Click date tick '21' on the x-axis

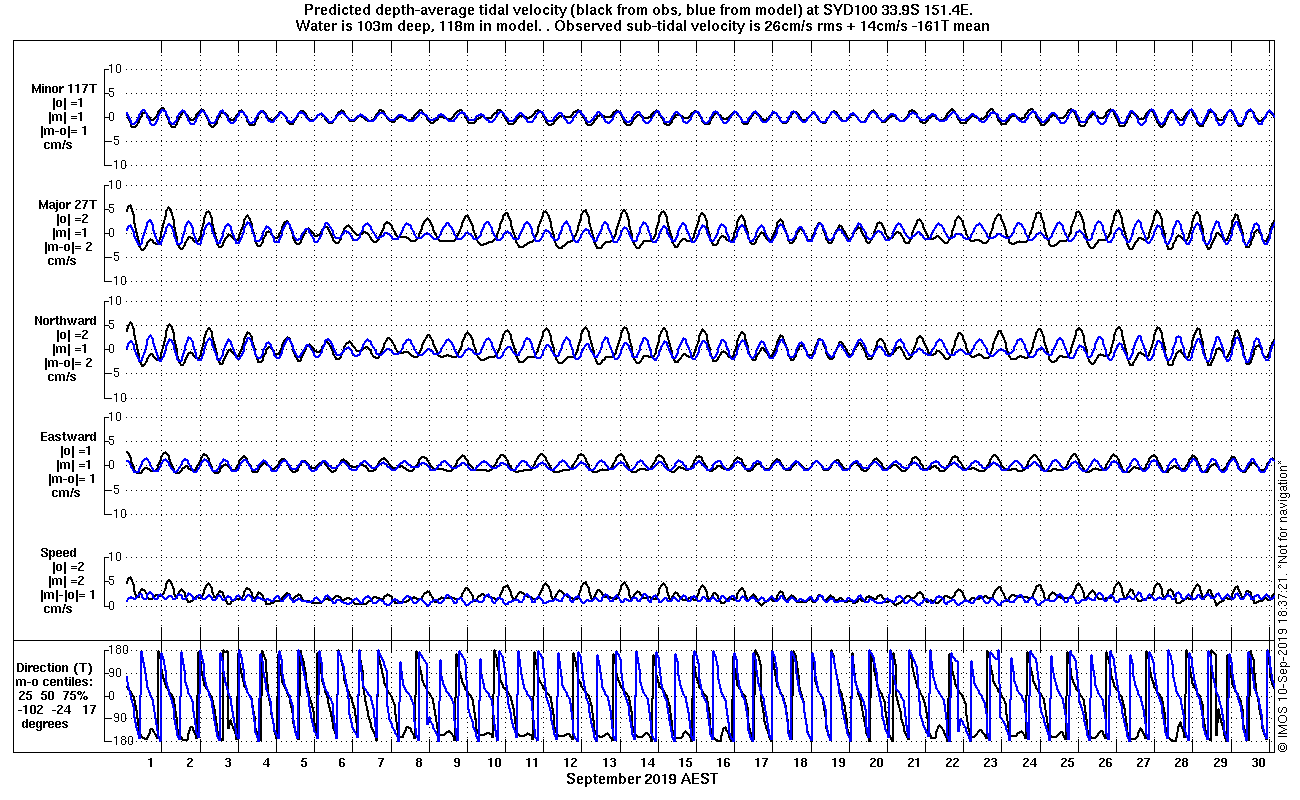[914, 762]
